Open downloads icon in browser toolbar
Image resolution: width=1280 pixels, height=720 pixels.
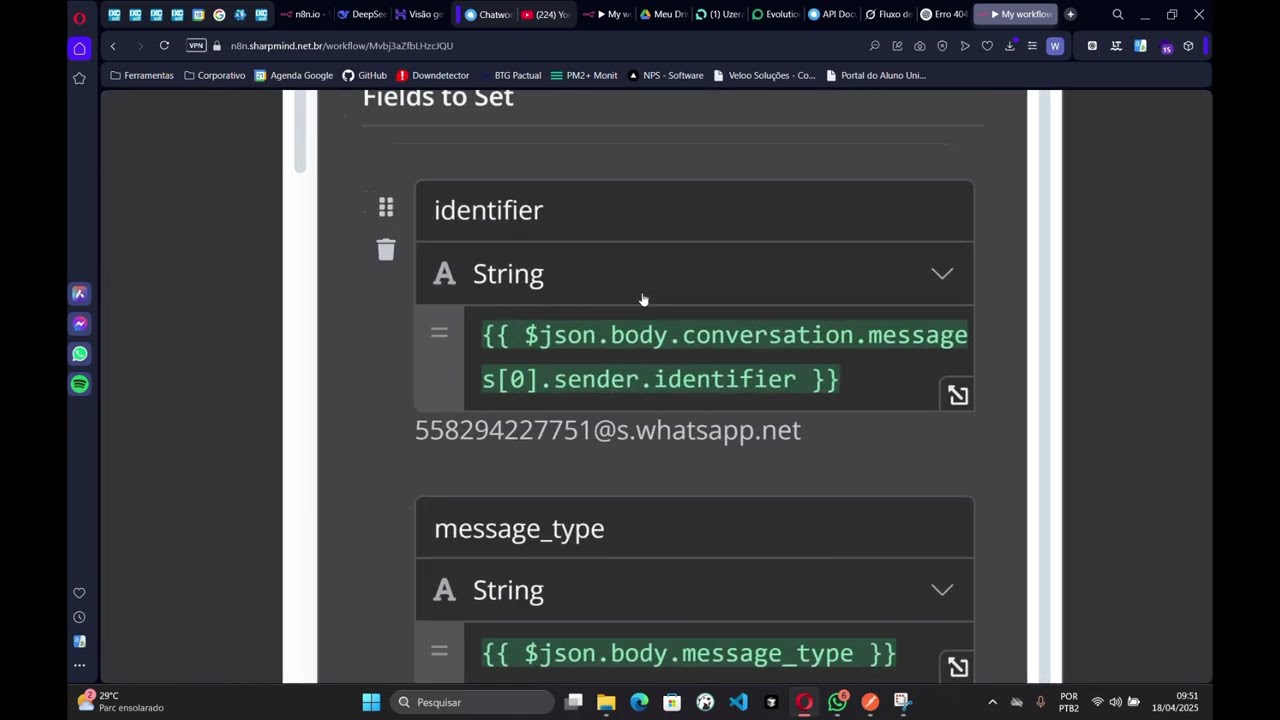point(1010,46)
